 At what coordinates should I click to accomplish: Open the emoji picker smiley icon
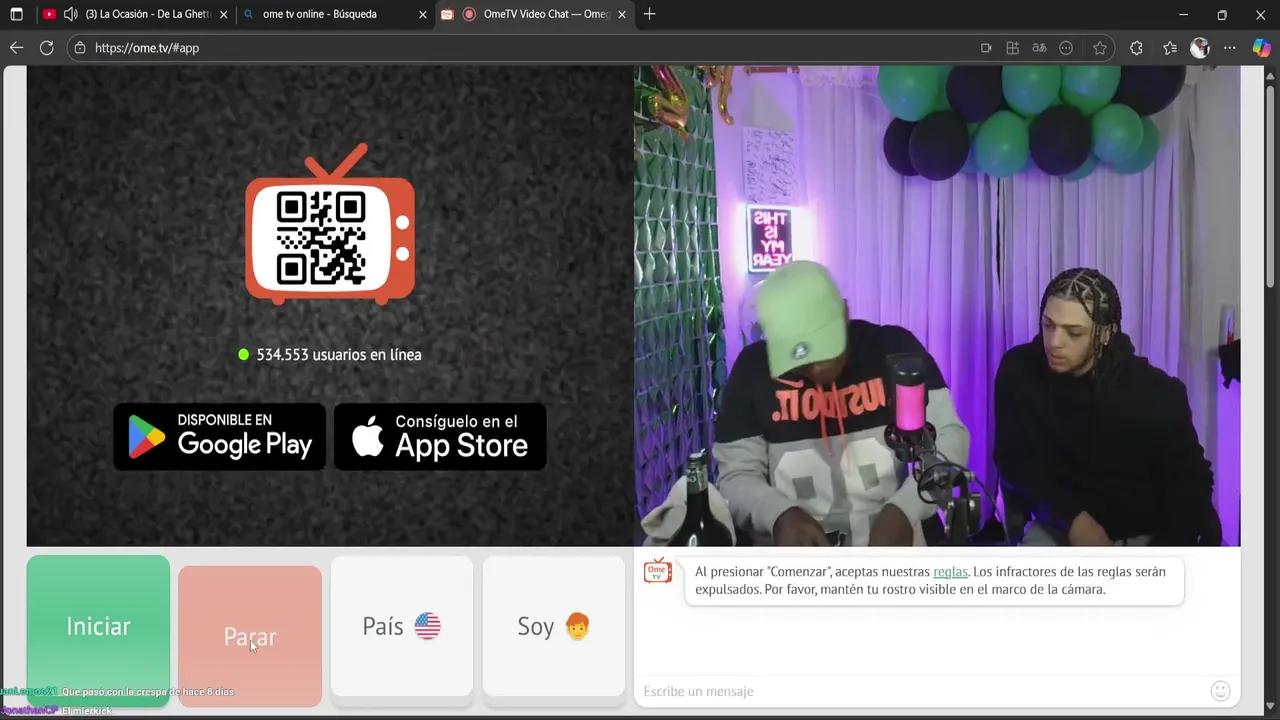[1220, 691]
